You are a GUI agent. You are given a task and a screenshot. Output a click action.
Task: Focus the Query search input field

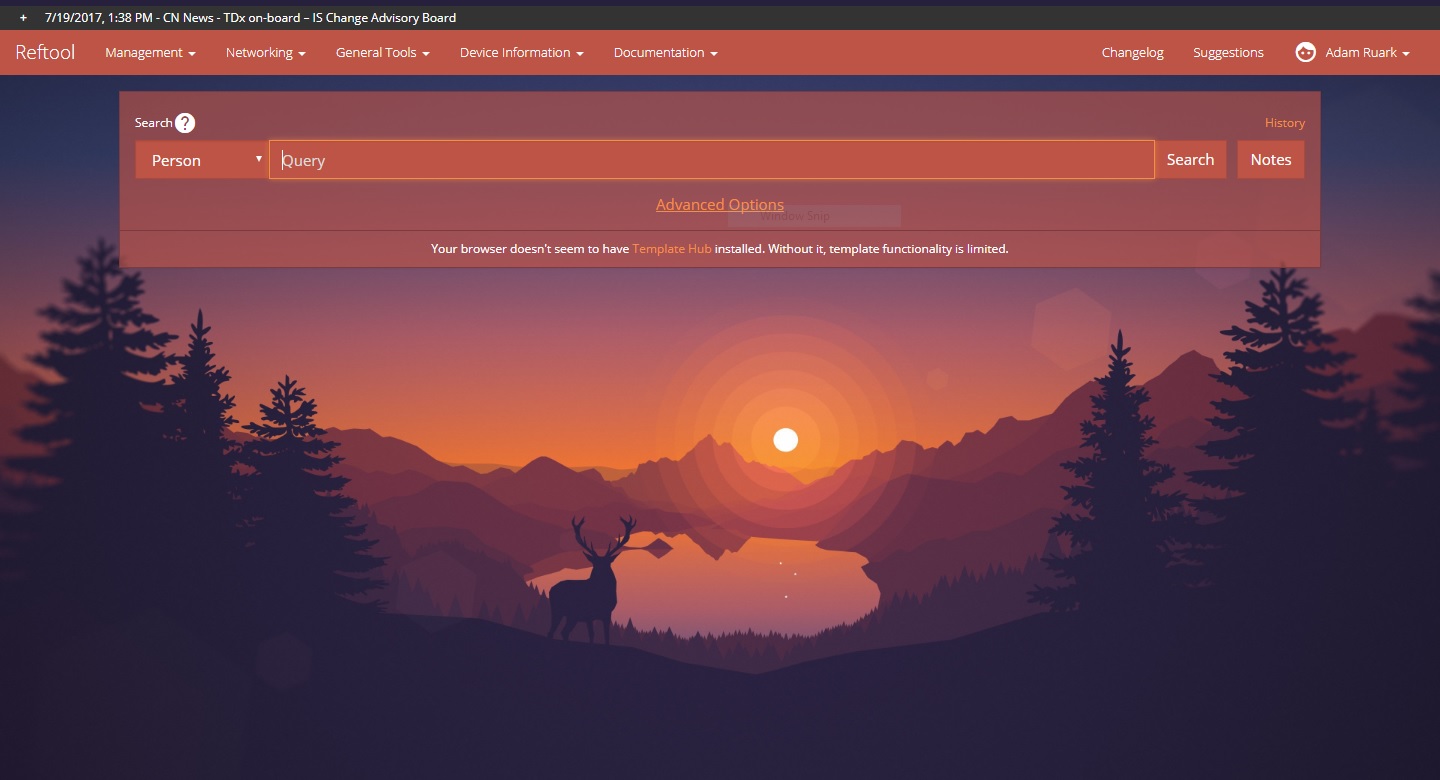coord(712,160)
